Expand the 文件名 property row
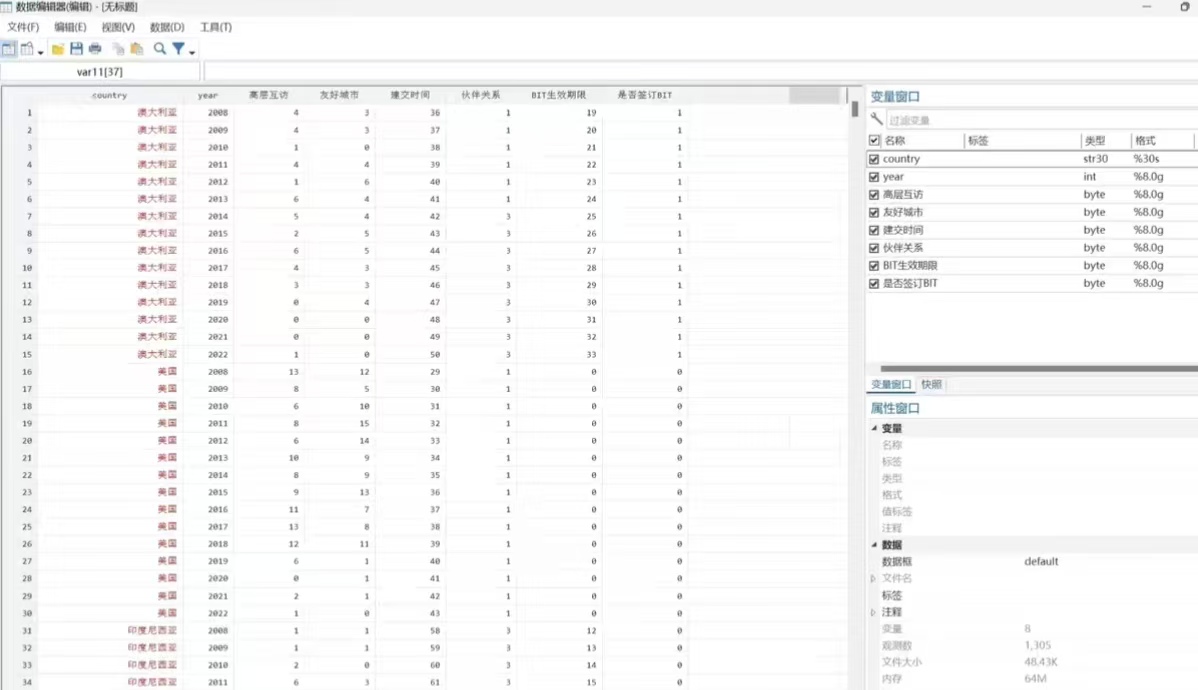The width and height of the screenshot is (1198, 690). click(873, 578)
